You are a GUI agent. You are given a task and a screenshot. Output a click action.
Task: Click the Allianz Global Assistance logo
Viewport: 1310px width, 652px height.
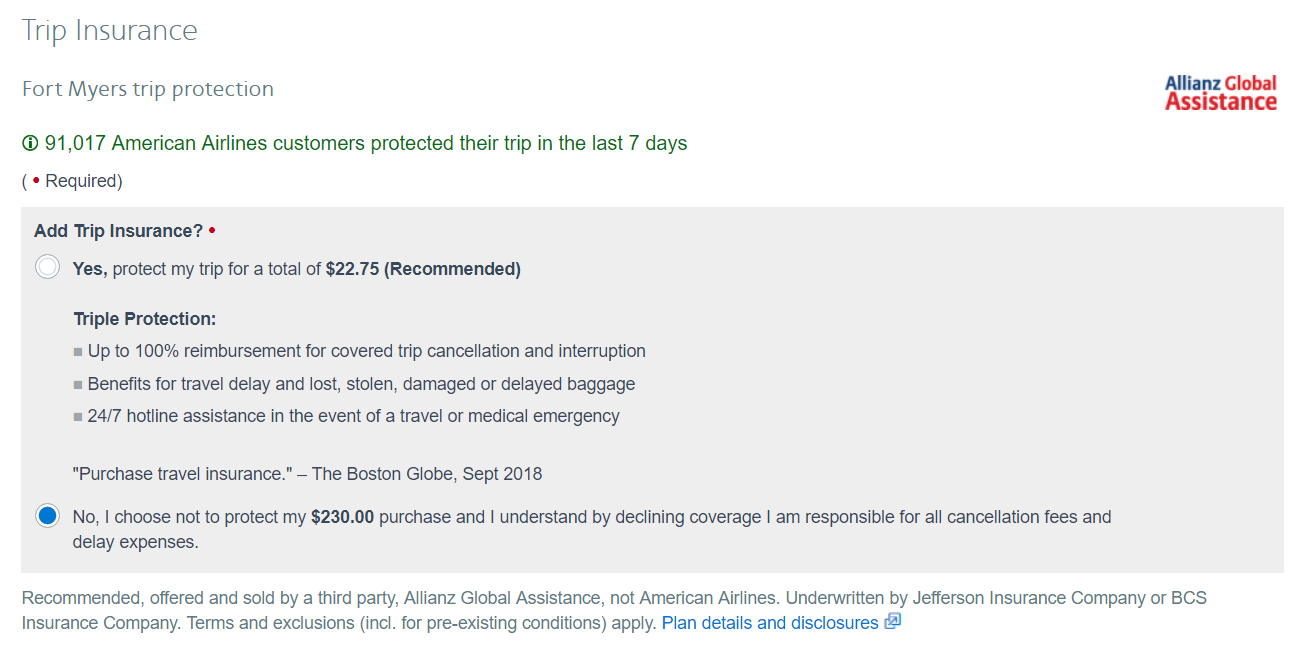pyautogui.click(x=1220, y=93)
